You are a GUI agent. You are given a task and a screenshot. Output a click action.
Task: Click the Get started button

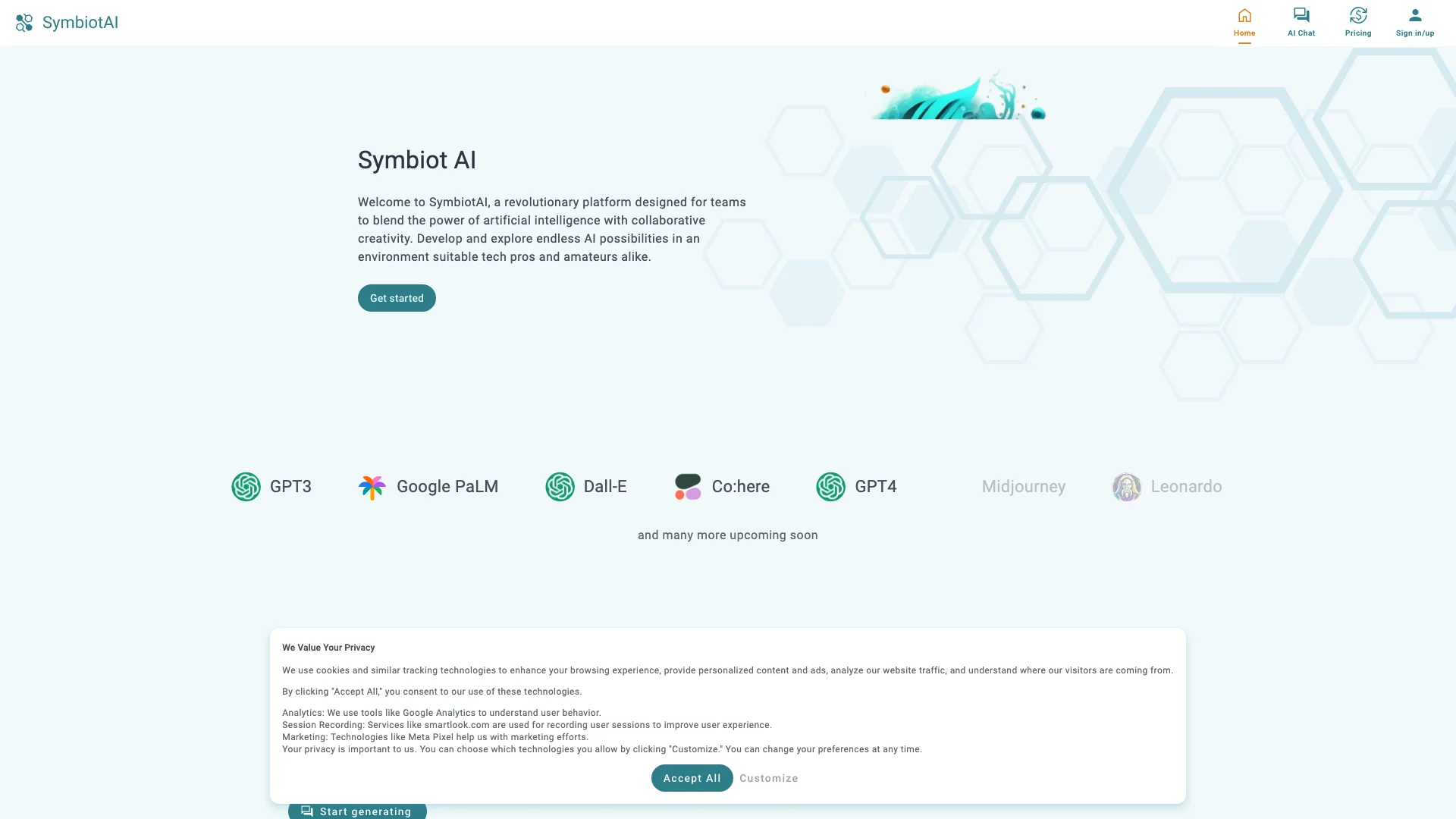coord(396,298)
